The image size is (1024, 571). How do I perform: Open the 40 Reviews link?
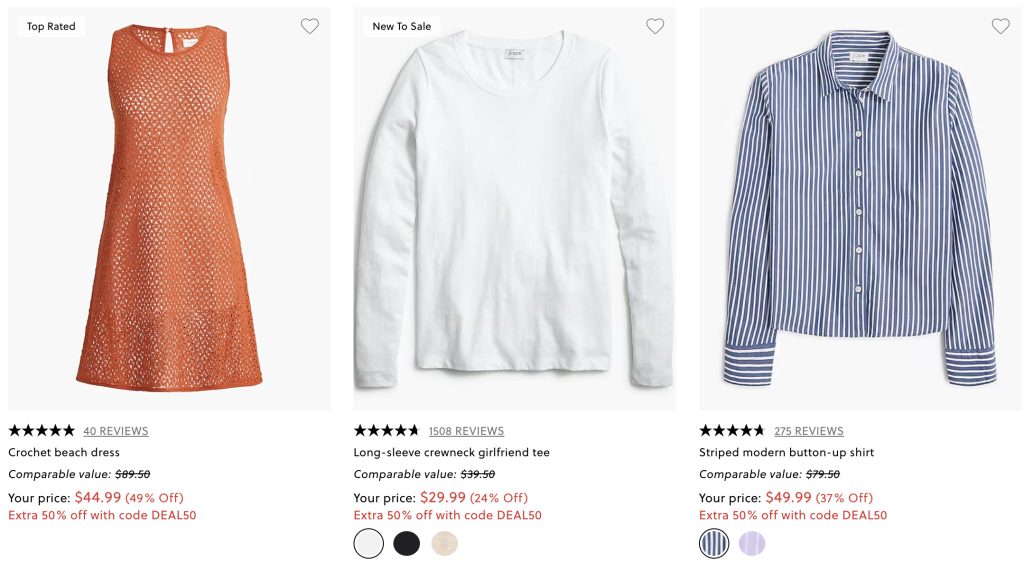(x=116, y=432)
